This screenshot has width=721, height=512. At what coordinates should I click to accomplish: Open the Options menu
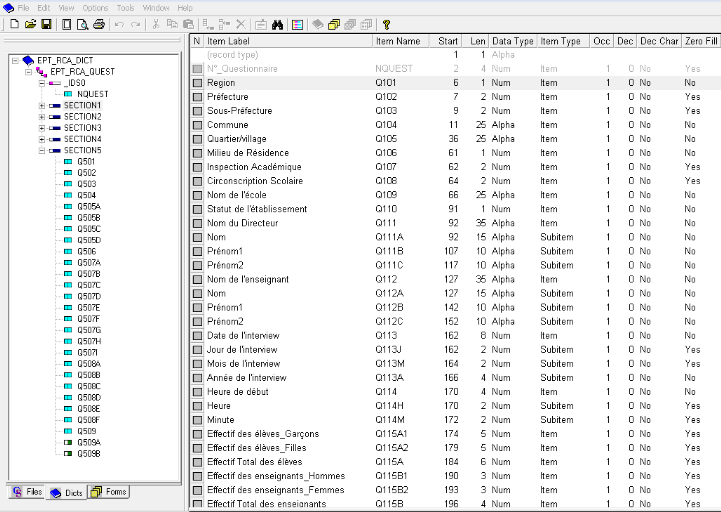95,7
